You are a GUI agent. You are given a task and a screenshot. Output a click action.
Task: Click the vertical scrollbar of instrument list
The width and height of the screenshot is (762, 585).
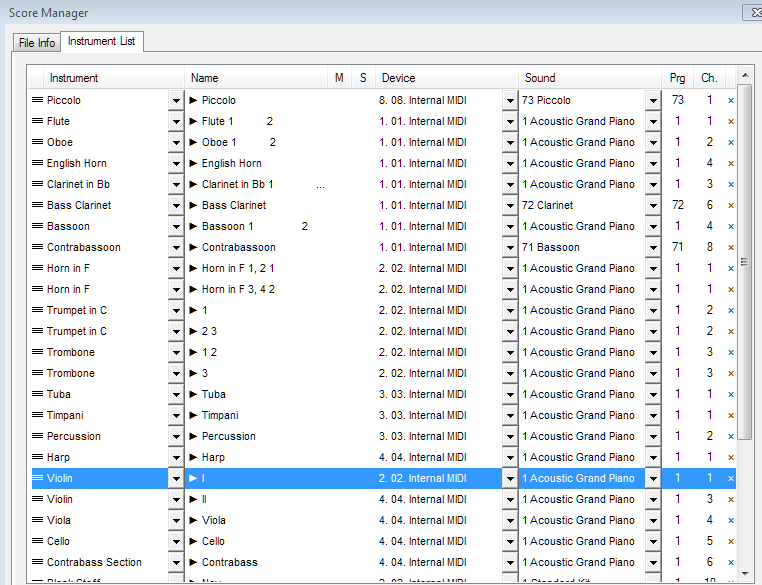tap(744, 262)
